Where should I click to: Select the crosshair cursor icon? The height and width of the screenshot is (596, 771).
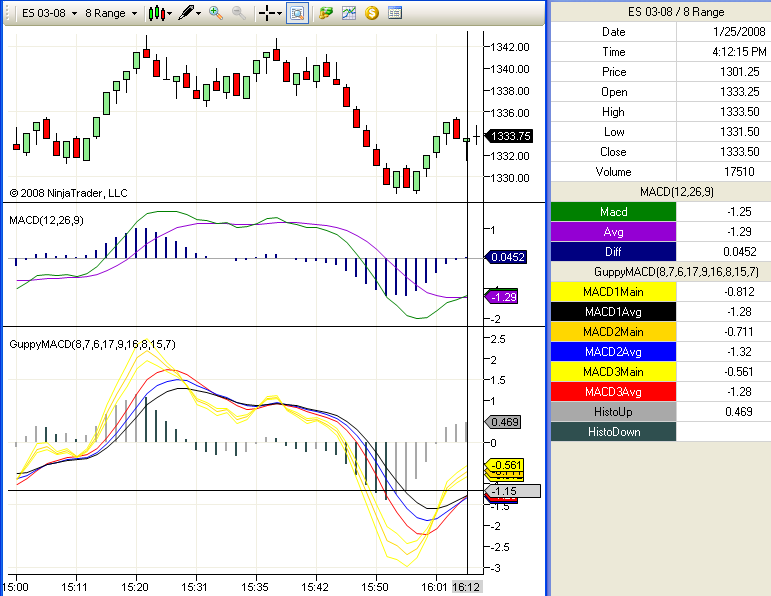pyautogui.click(x=267, y=13)
